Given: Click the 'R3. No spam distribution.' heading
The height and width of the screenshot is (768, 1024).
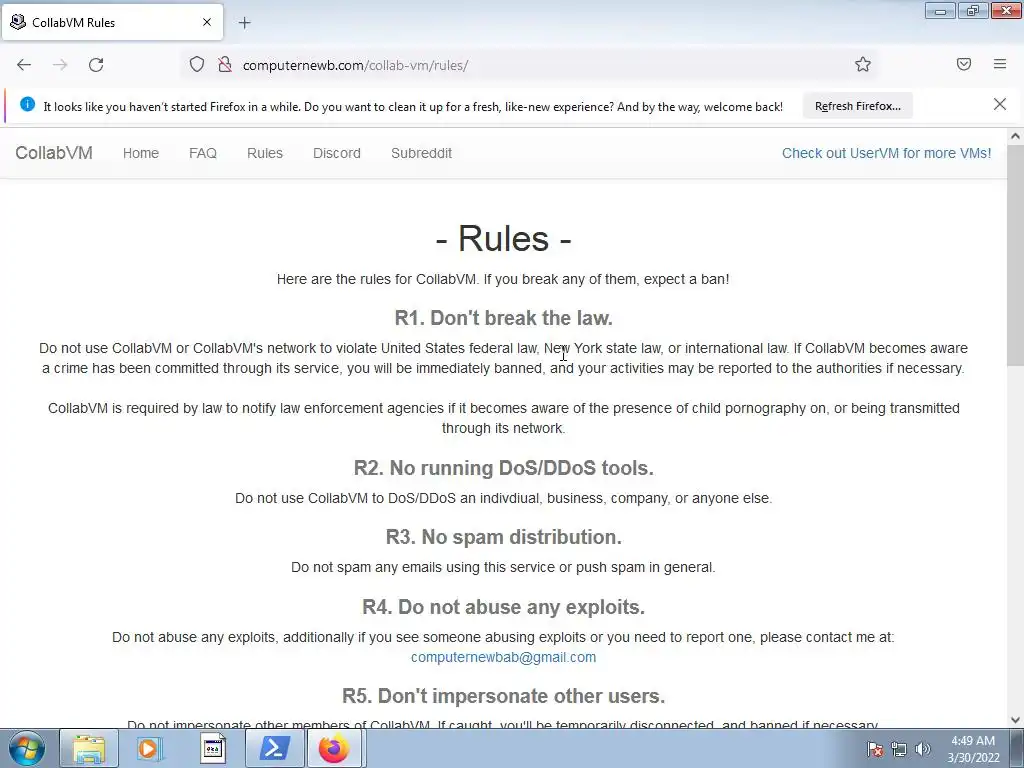Looking at the screenshot, I should (504, 537).
